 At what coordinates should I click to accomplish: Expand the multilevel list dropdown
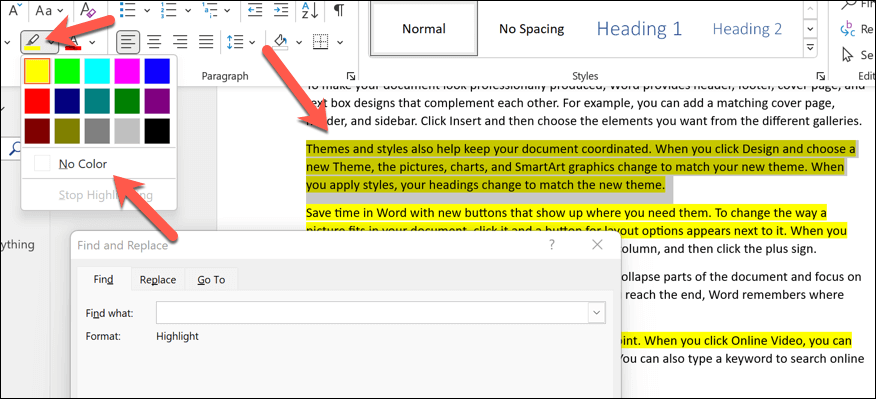coord(226,10)
